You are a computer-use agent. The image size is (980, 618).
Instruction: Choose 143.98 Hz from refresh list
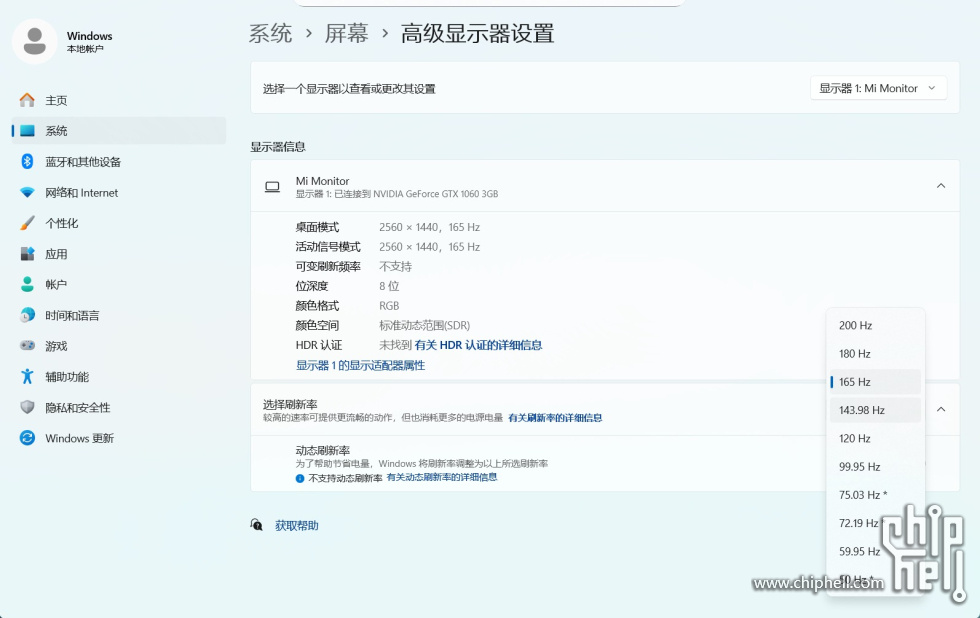pos(862,410)
